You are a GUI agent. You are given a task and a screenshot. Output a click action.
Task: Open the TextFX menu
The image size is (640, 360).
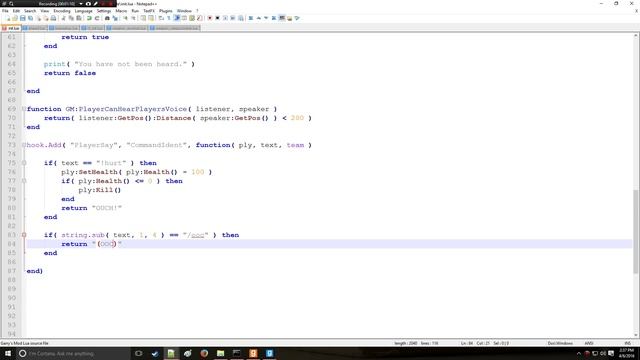click(x=149, y=11)
